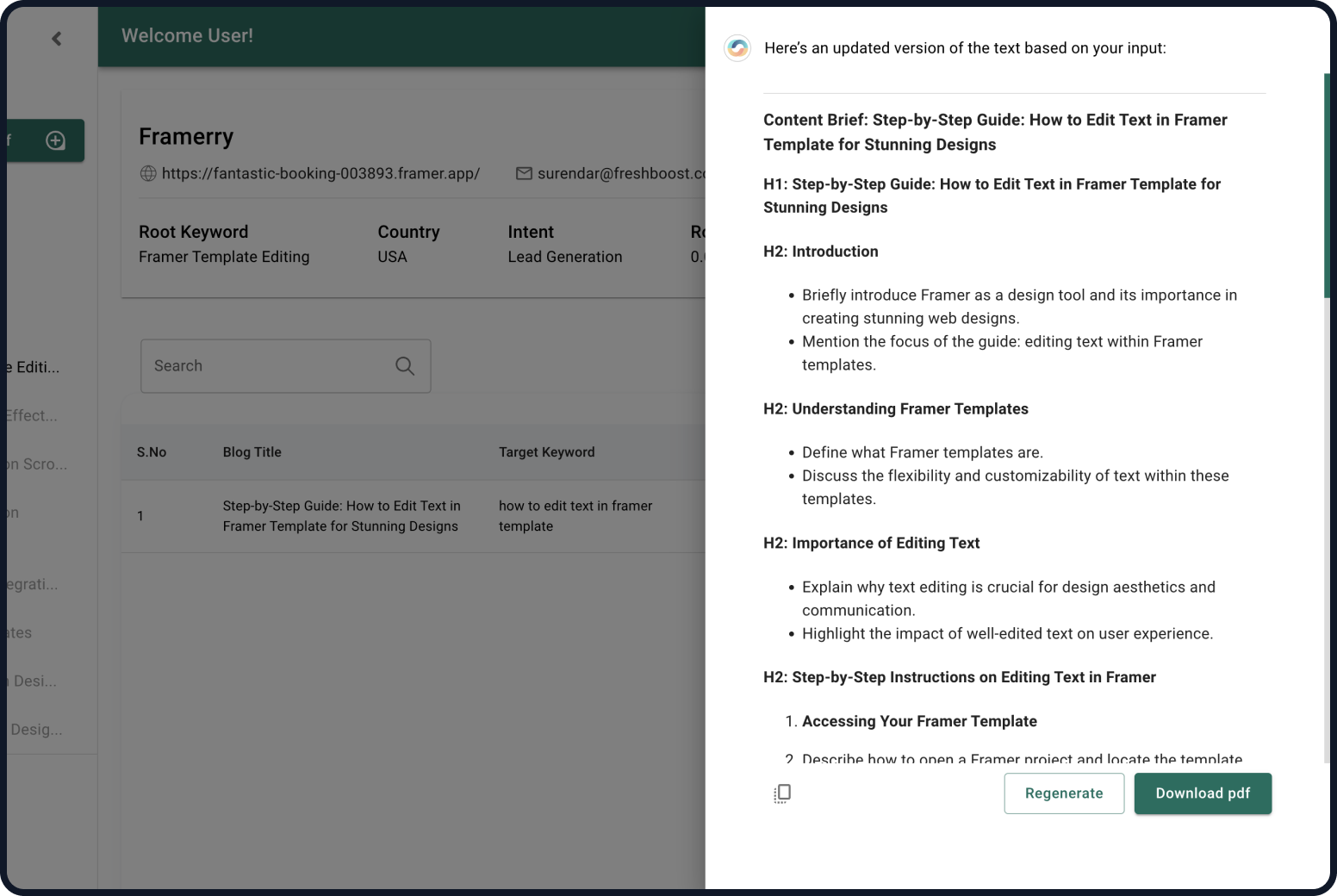Click the AI assistant avatar icon

[737, 48]
